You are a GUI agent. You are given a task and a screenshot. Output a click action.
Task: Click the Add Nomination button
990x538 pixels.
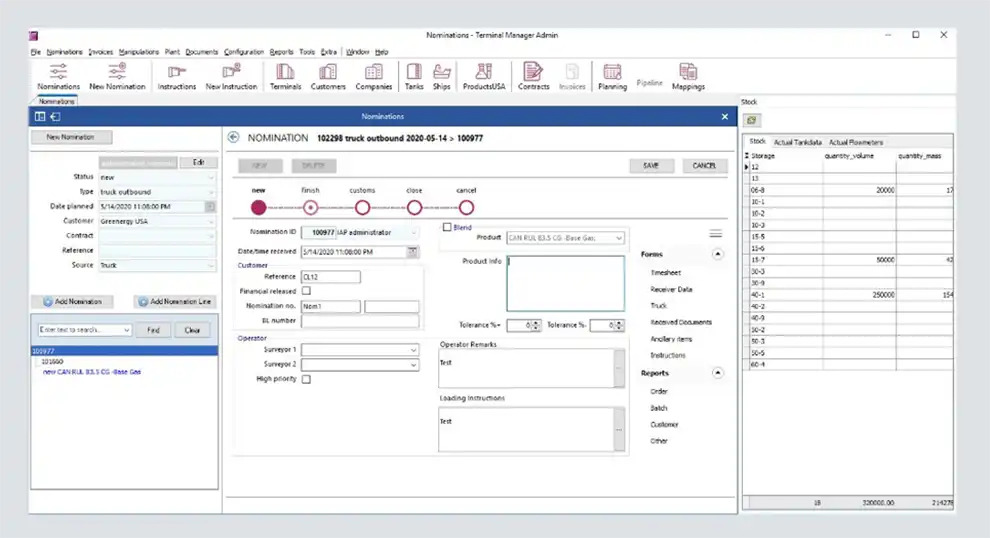(72, 302)
